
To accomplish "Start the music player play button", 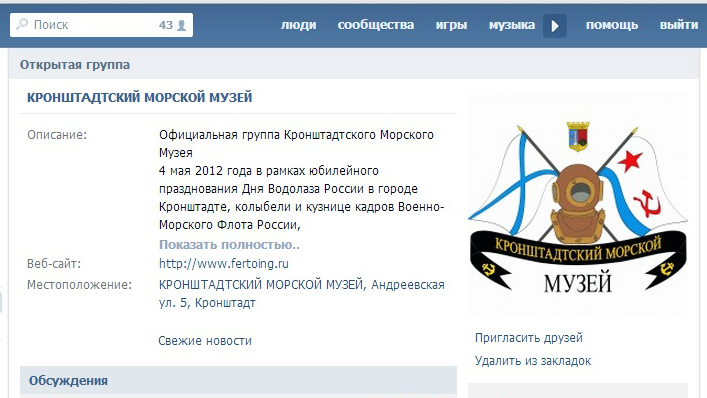I will (555, 26).
